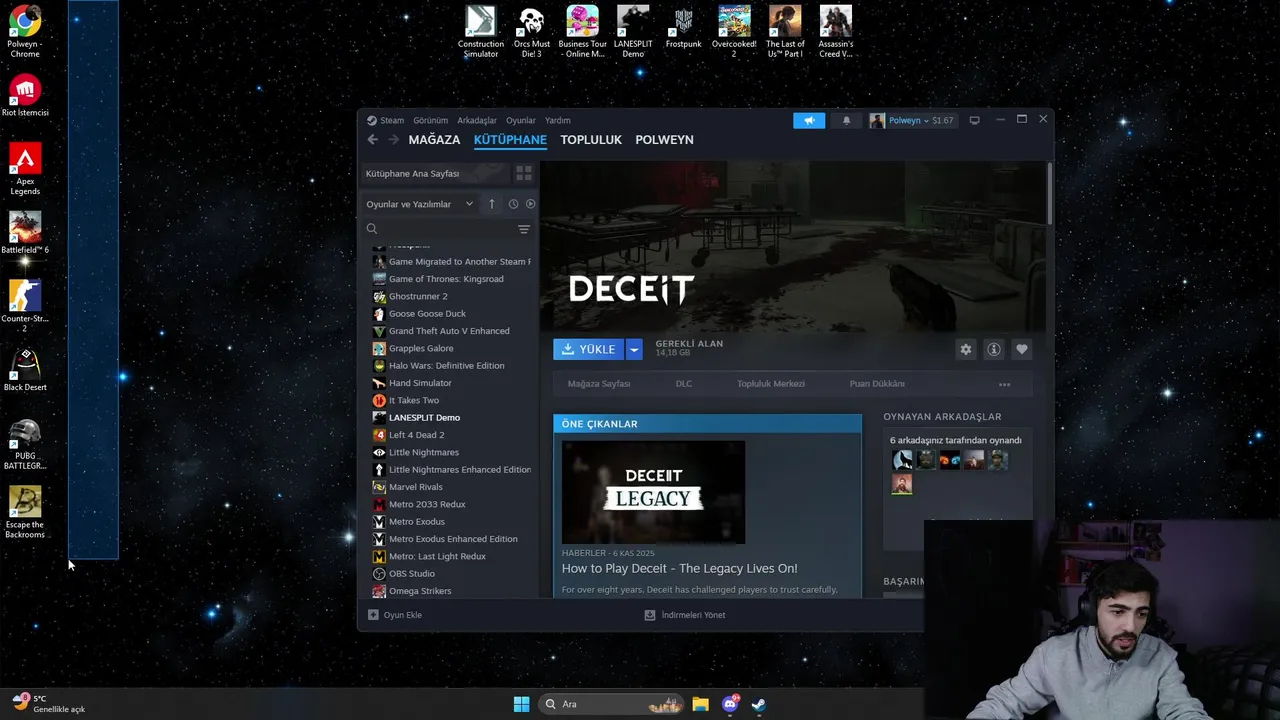This screenshot has width=1280, height=720.
Task: Open the POLWEYN profile tab
Action: pos(664,139)
